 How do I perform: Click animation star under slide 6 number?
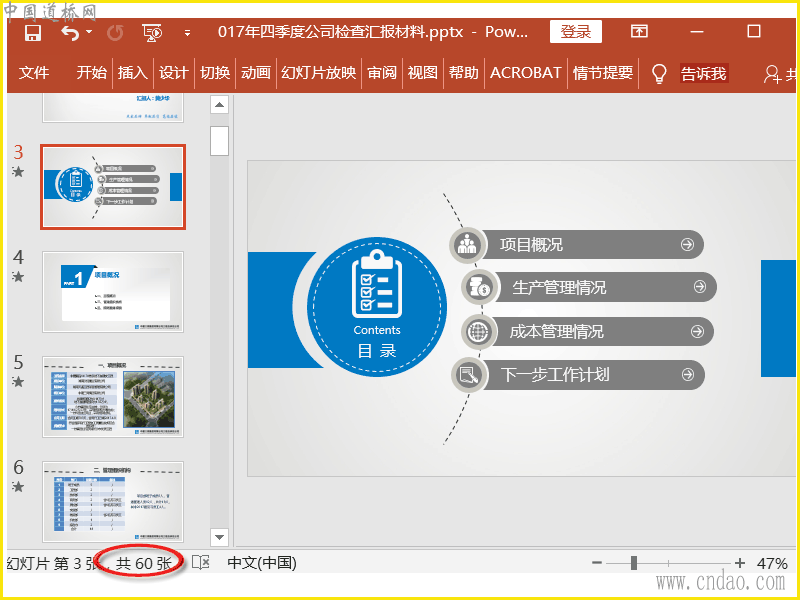[x=18, y=487]
